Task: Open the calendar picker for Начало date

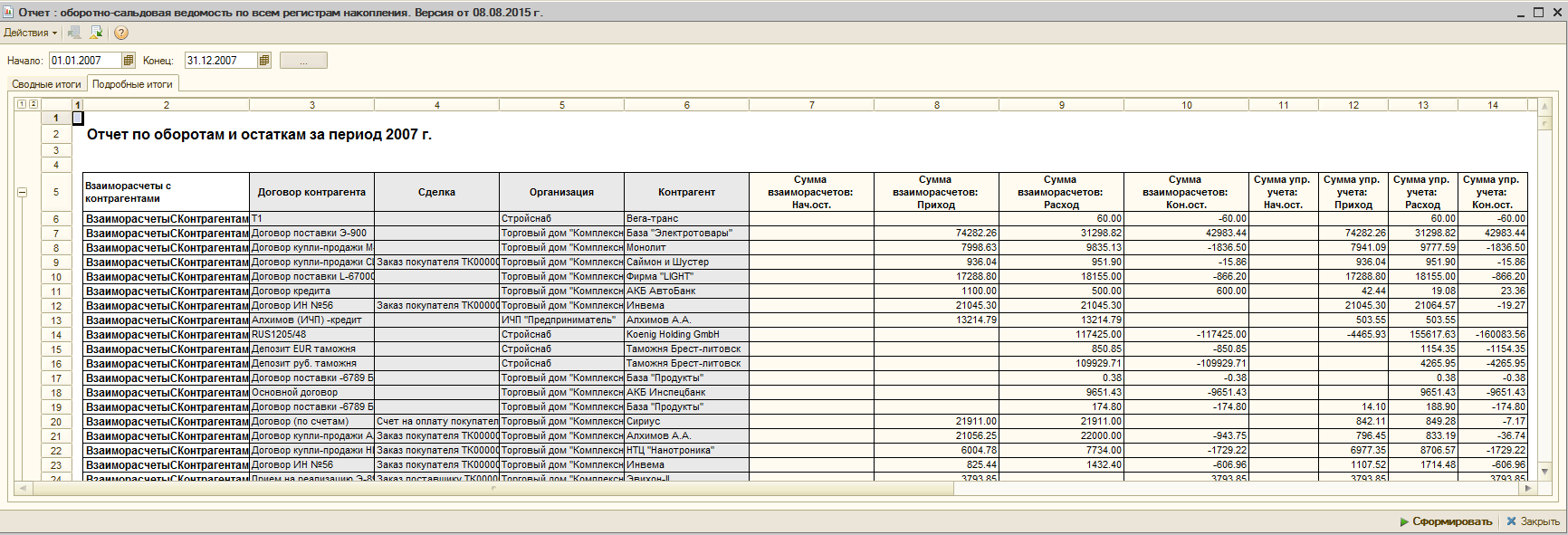Action: (x=129, y=61)
